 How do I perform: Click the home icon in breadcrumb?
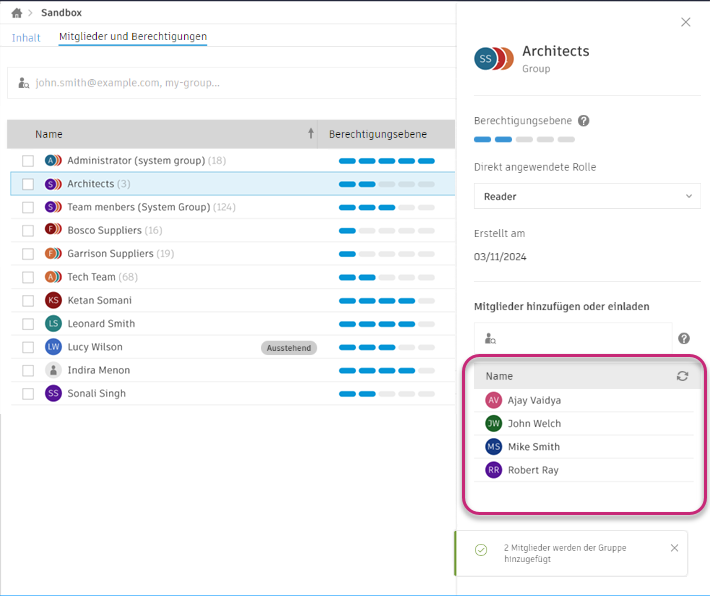pos(16,13)
